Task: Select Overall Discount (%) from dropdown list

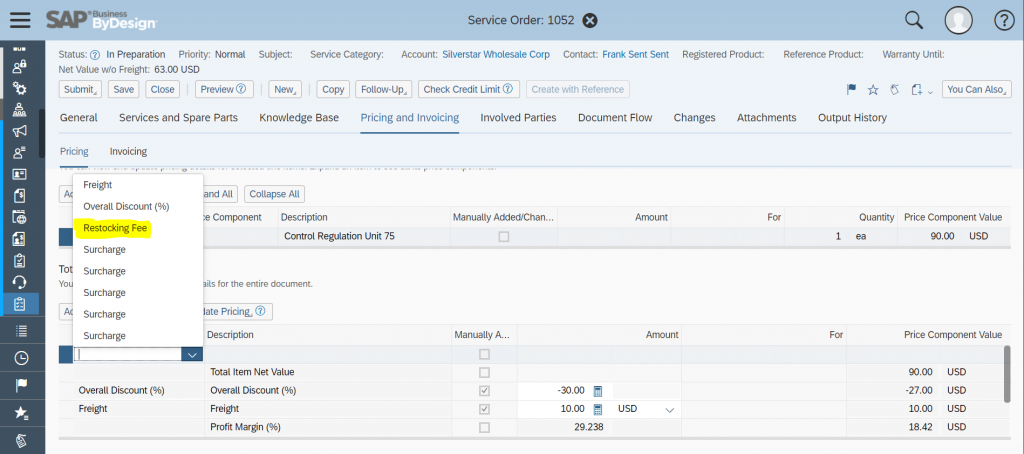Action: pyautogui.click(x=126, y=206)
